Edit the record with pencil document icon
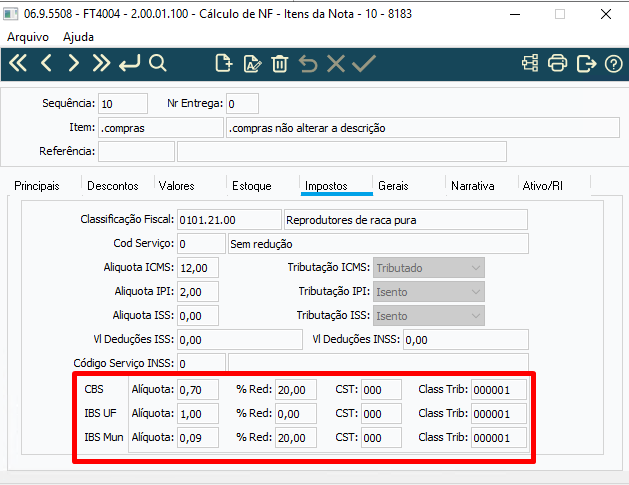 click(252, 63)
